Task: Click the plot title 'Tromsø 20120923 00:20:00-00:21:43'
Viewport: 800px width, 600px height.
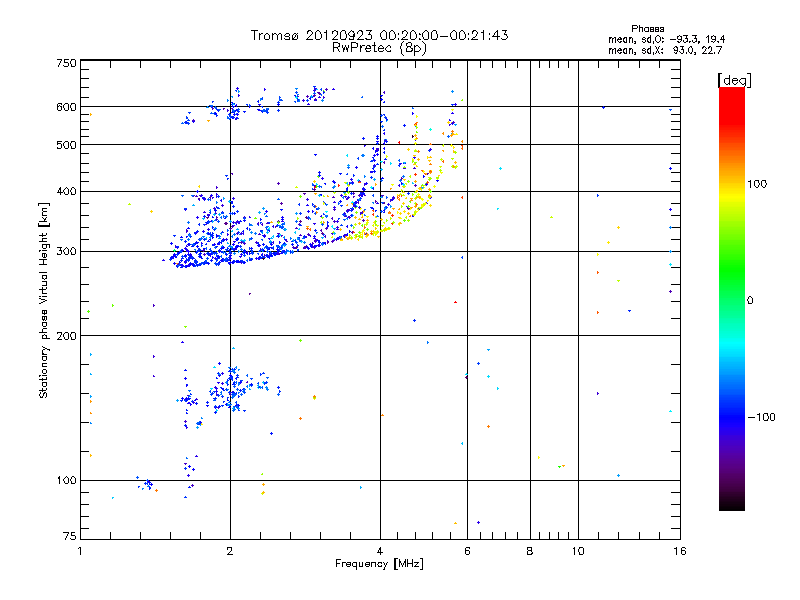Action: 379,35
